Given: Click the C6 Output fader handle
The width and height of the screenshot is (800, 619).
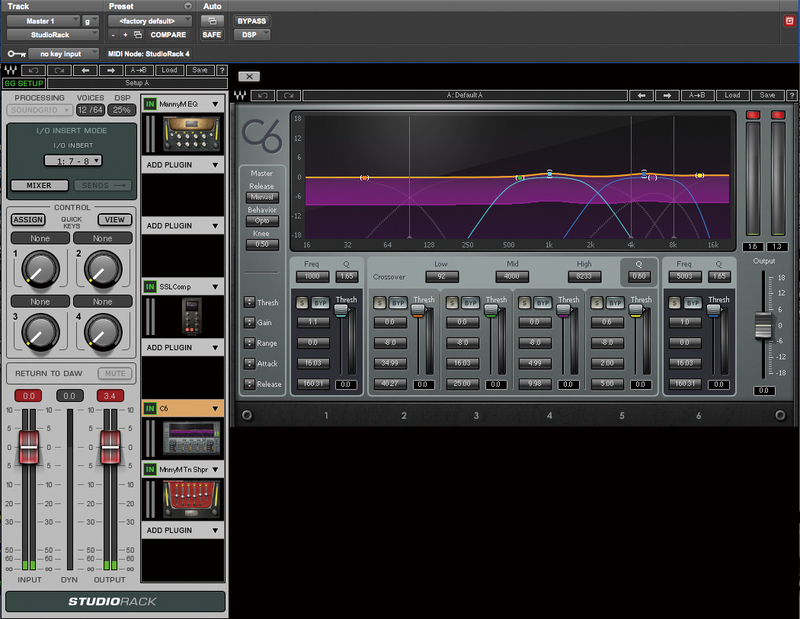Looking at the screenshot, I should point(763,326).
